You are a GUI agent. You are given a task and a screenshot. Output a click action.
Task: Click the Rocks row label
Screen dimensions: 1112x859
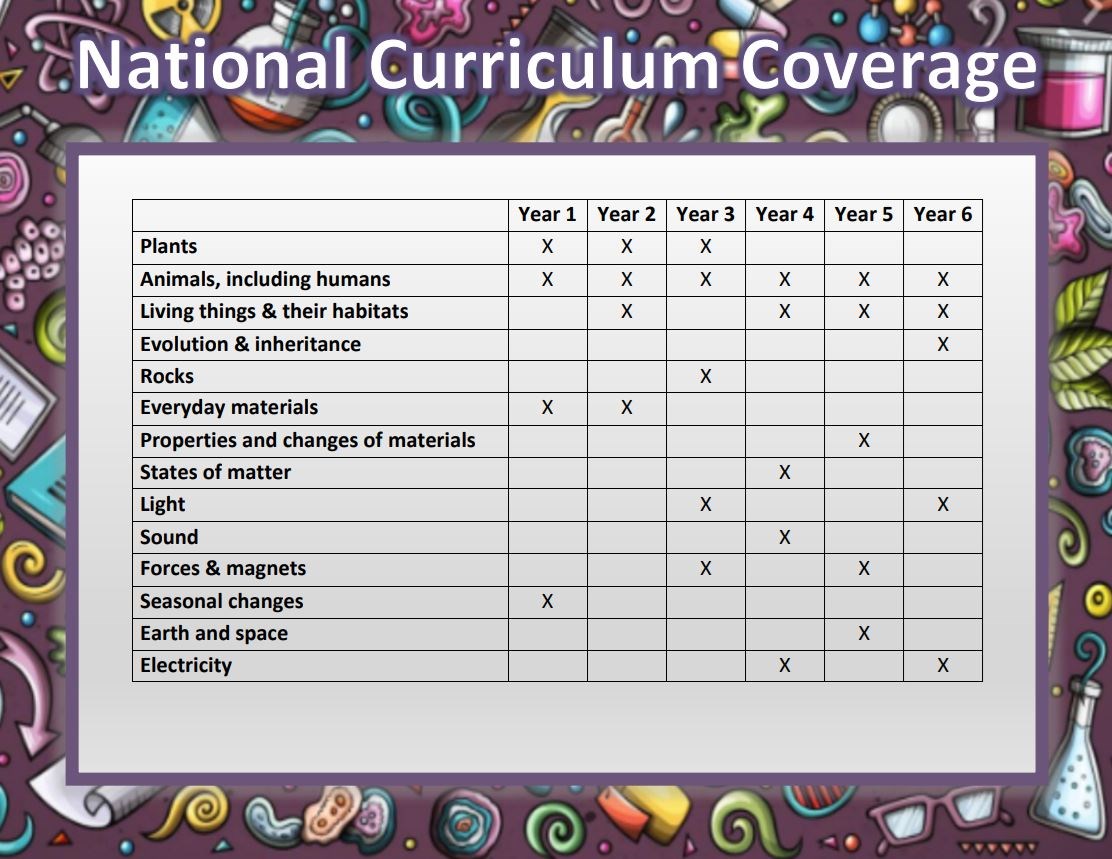(167, 376)
